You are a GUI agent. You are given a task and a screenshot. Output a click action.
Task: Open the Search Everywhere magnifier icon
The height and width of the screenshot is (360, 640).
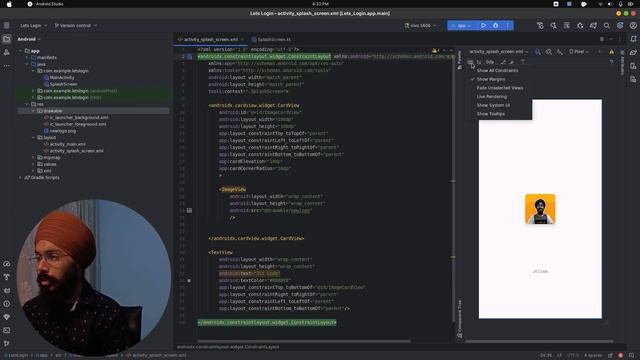(x=607, y=25)
